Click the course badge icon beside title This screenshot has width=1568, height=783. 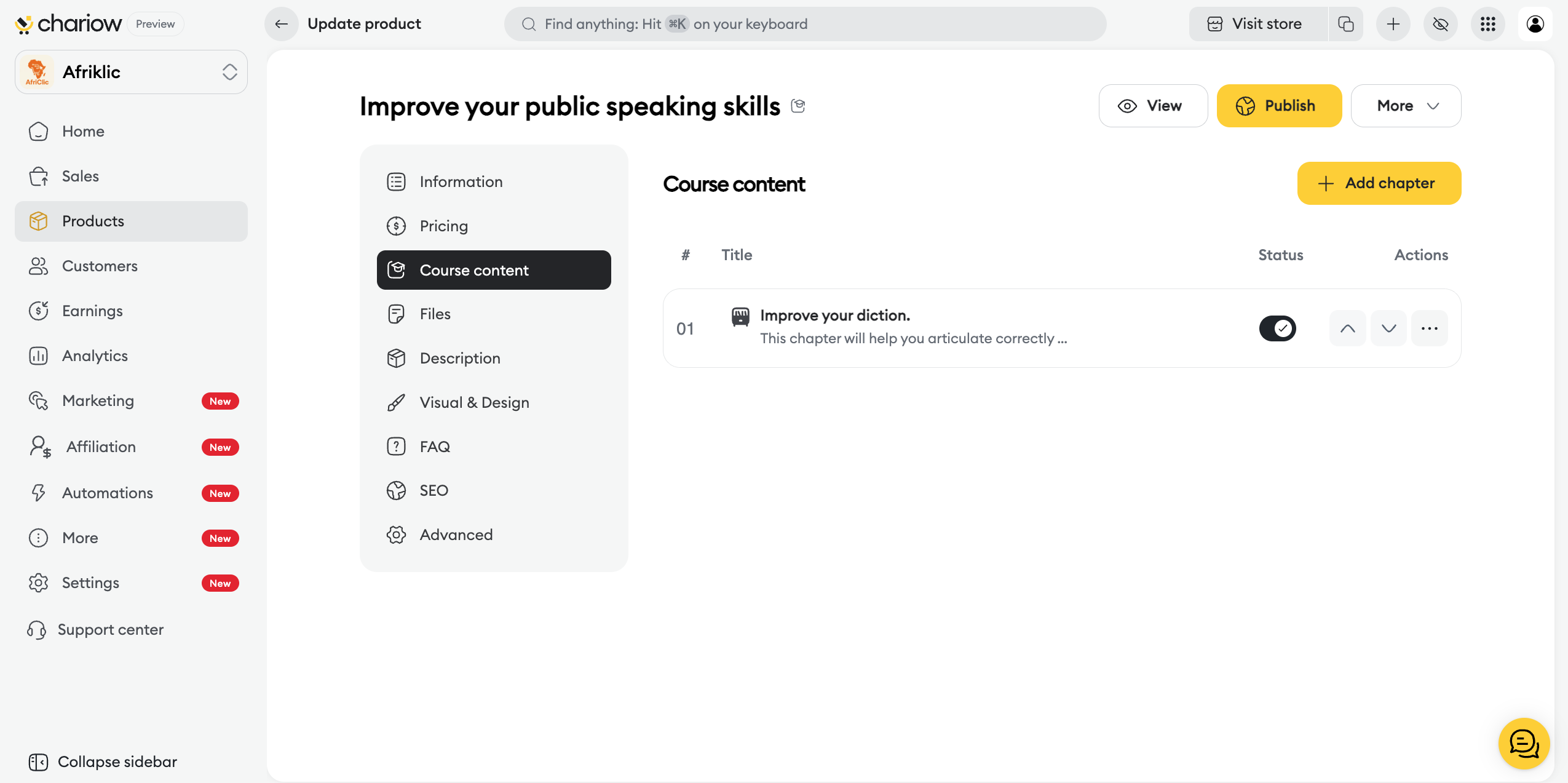click(x=798, y=106)
